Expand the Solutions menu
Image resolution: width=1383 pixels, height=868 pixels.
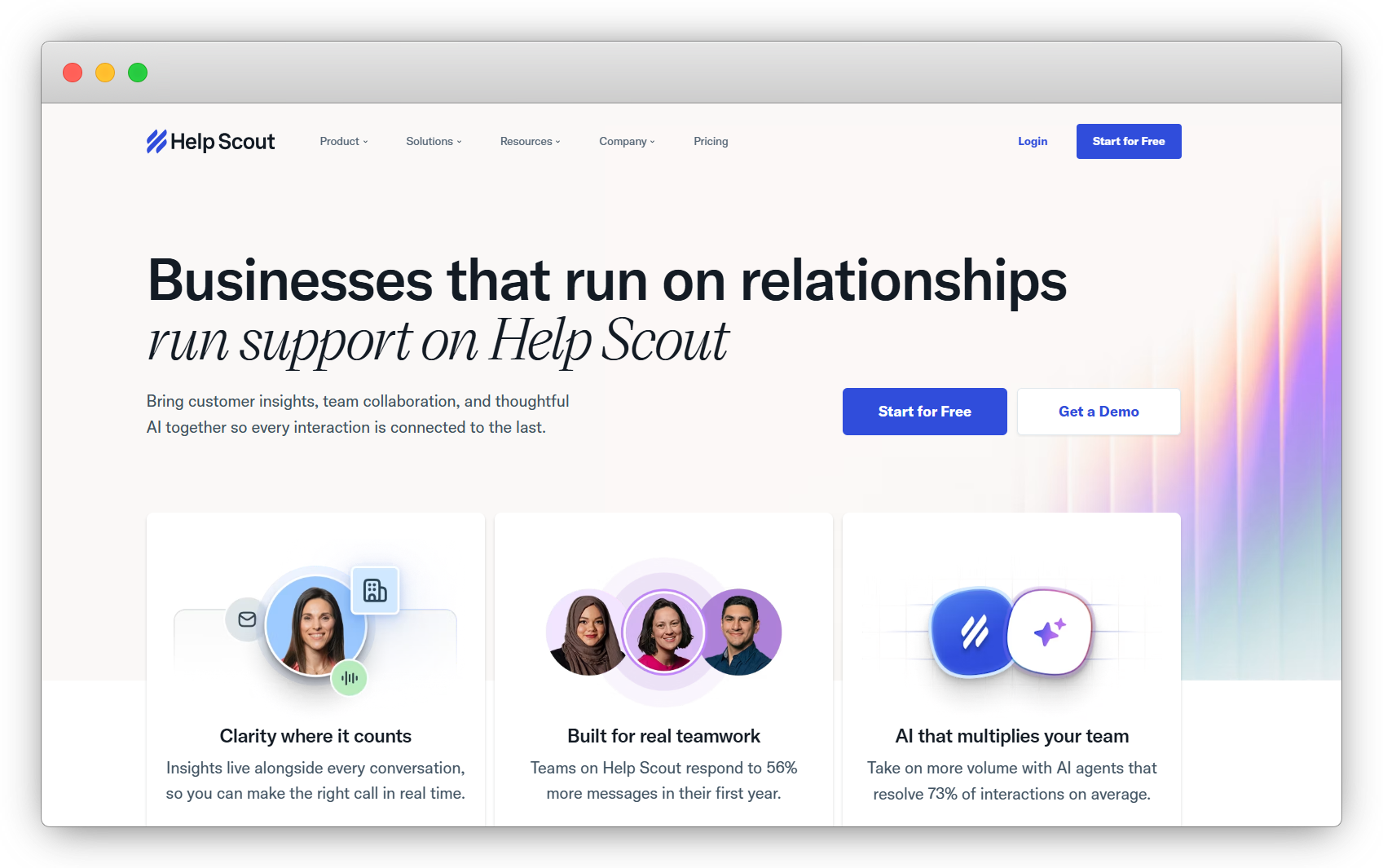point(434,142)
